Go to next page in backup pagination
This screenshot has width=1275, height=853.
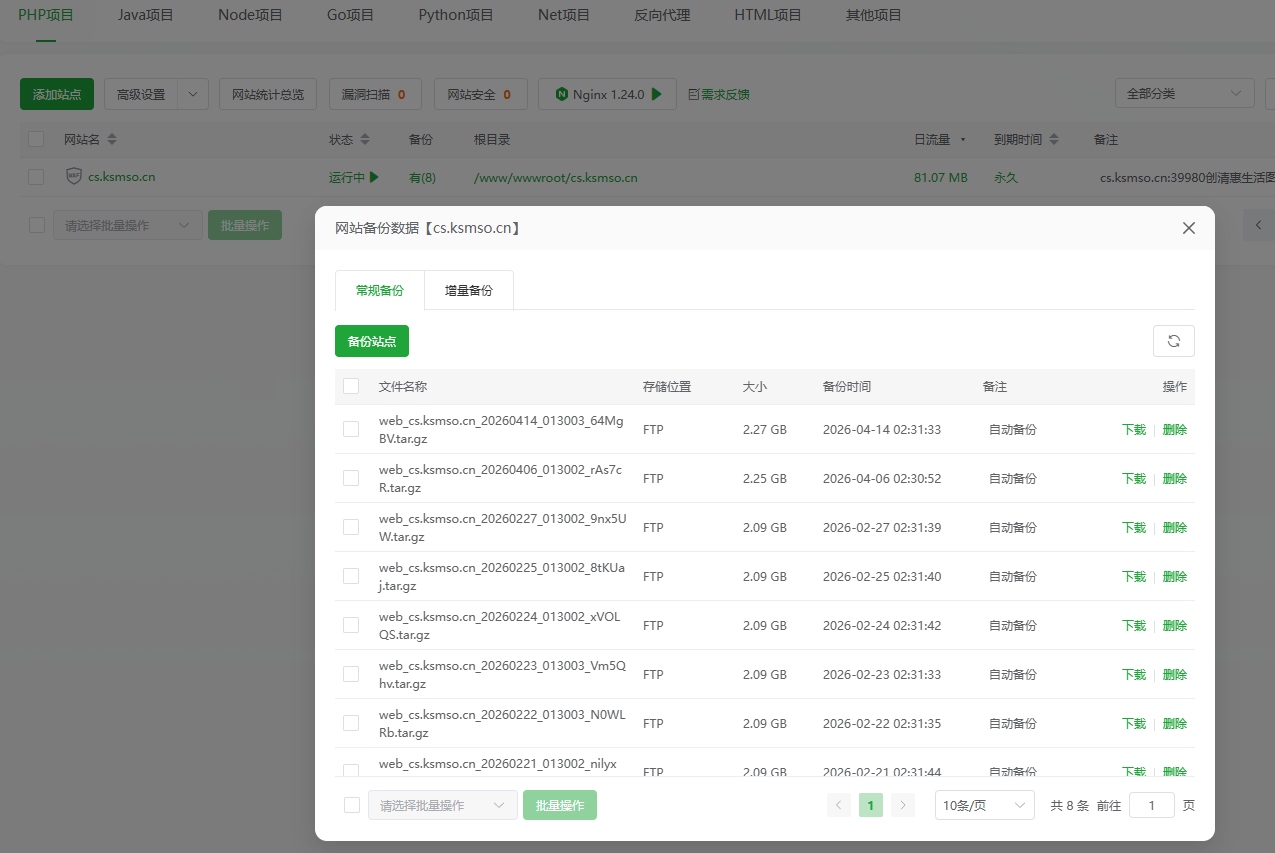coord(903,805)
